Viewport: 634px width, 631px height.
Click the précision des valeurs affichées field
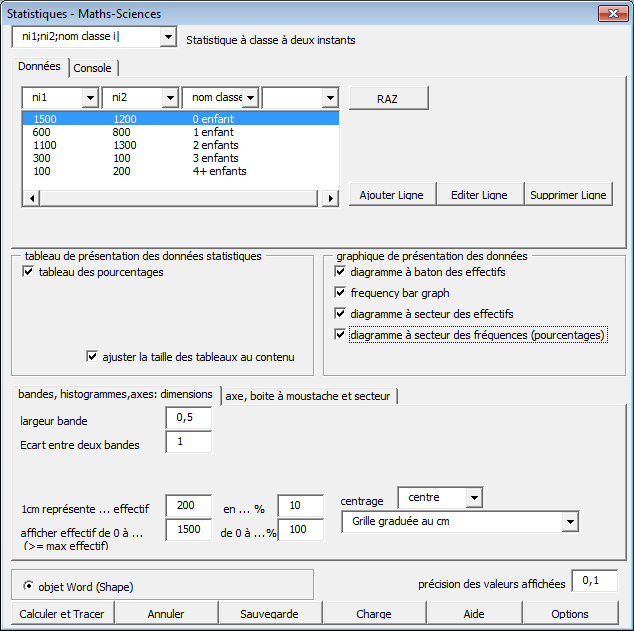click(595, 581)
